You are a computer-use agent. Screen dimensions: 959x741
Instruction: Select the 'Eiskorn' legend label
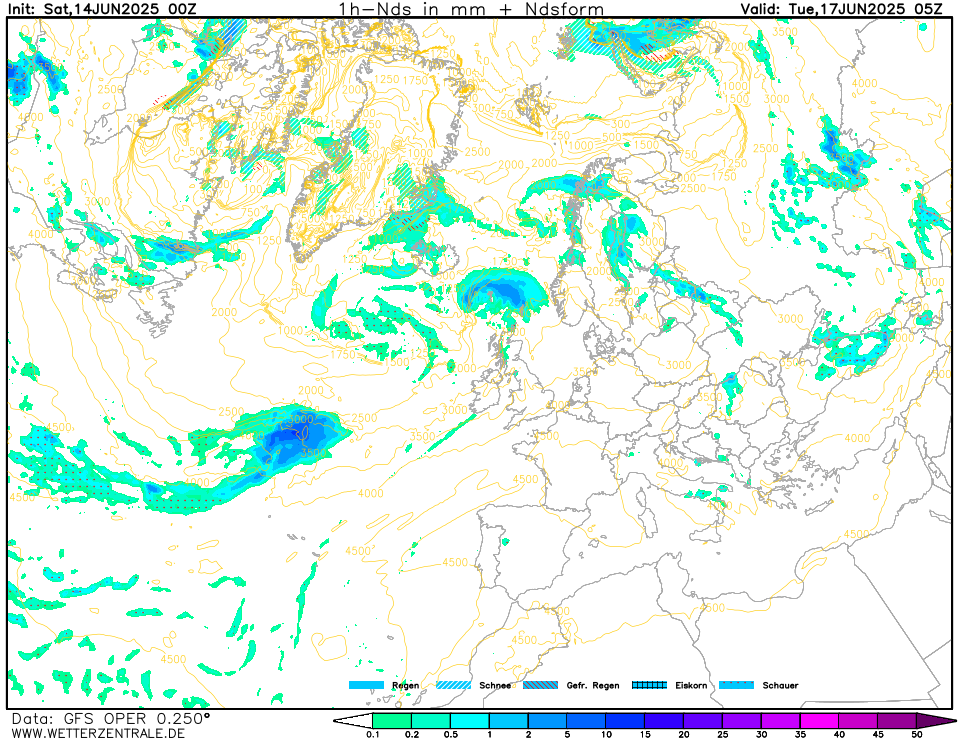point(691,685)
